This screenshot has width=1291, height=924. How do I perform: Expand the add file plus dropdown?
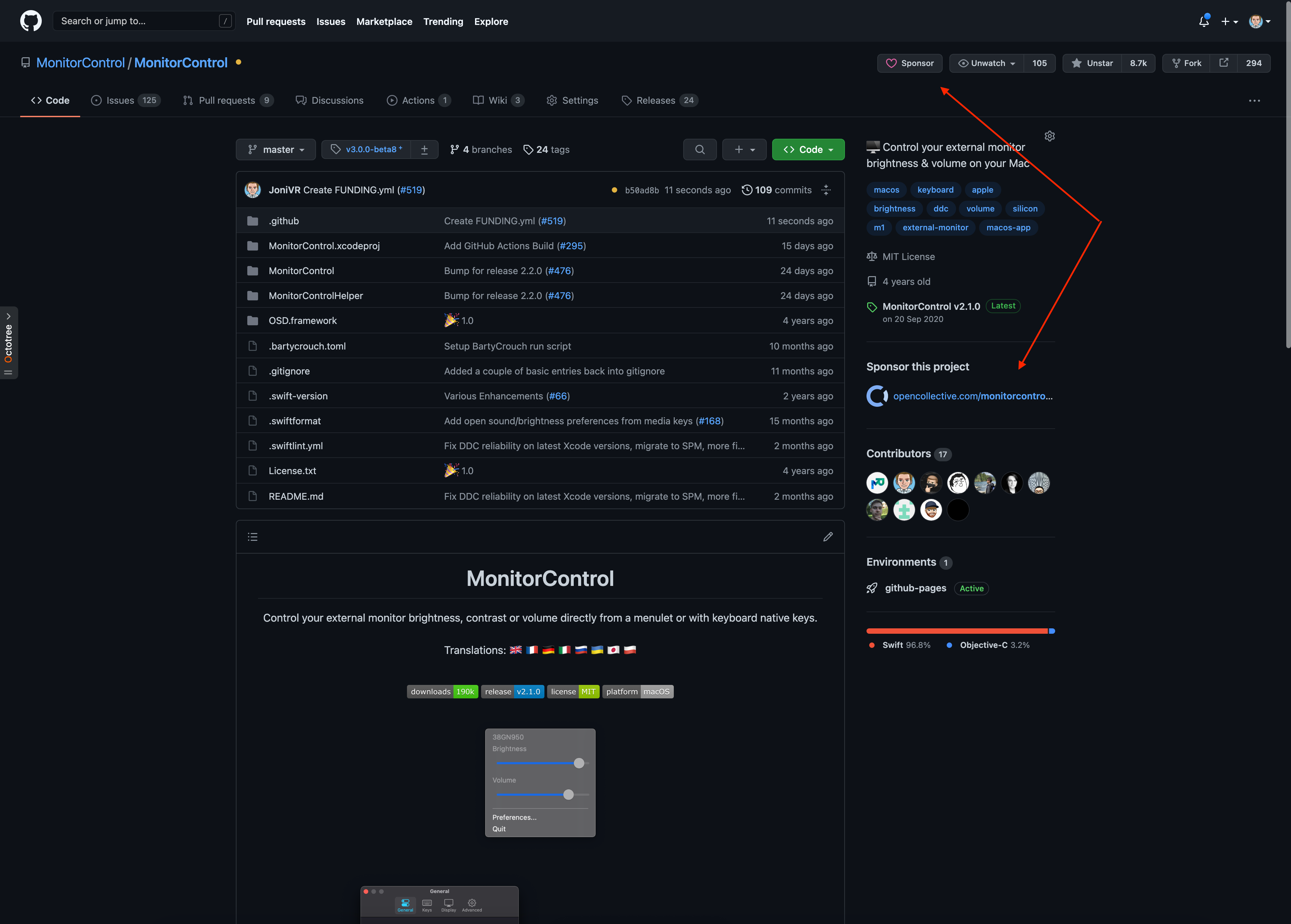coord(744,149)
